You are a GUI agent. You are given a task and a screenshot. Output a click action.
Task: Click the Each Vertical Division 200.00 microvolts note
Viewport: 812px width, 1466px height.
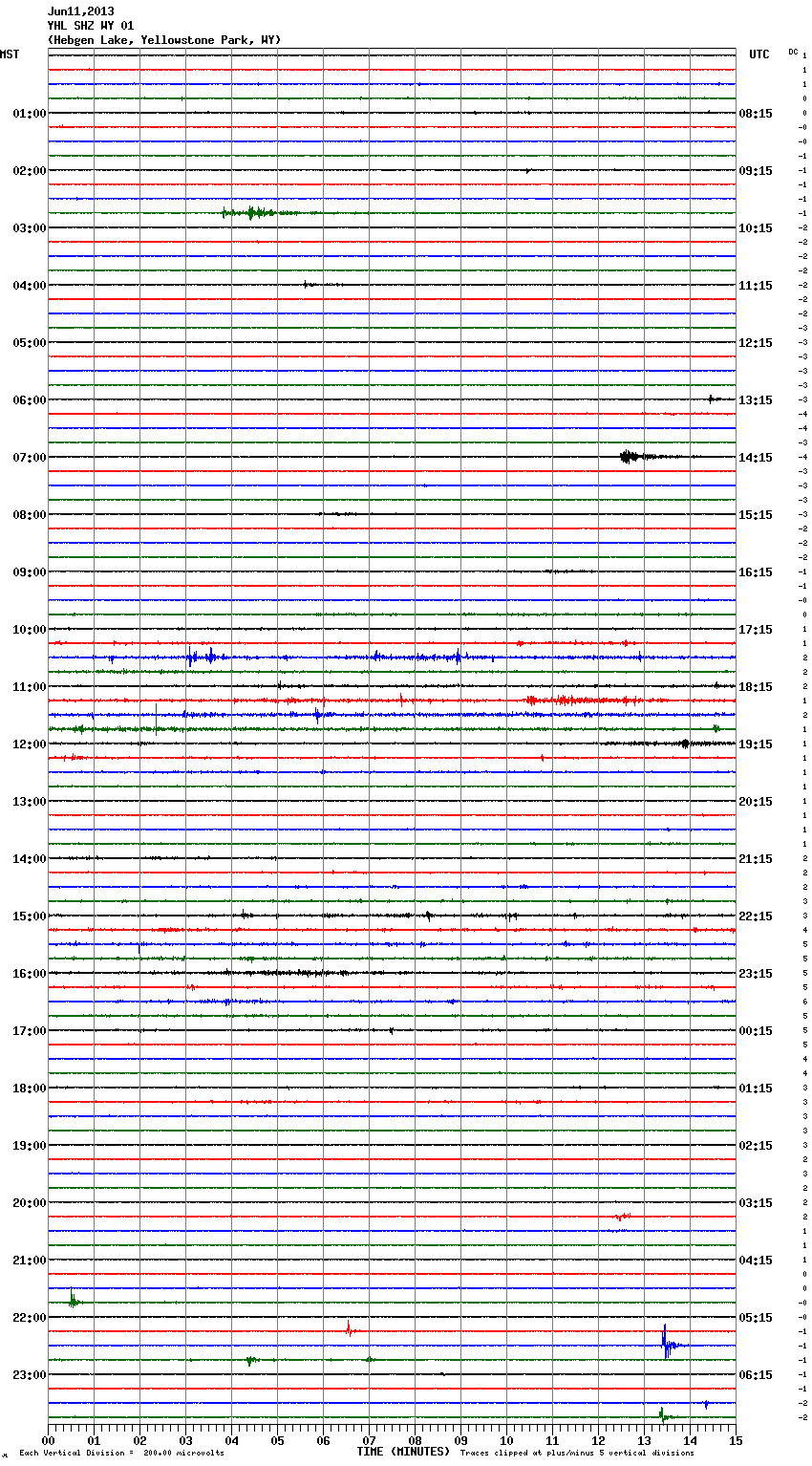pyautogui.click(x=121, y=1454)
